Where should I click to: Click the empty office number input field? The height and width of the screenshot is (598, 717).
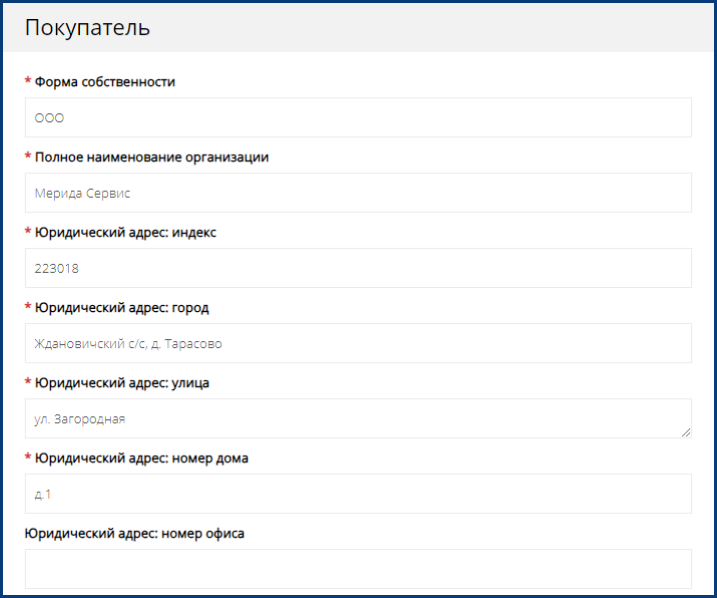pos(357,569)
